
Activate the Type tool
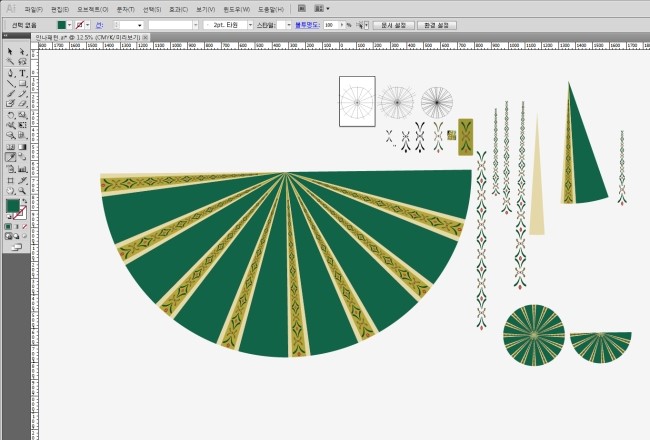(22, 73)
